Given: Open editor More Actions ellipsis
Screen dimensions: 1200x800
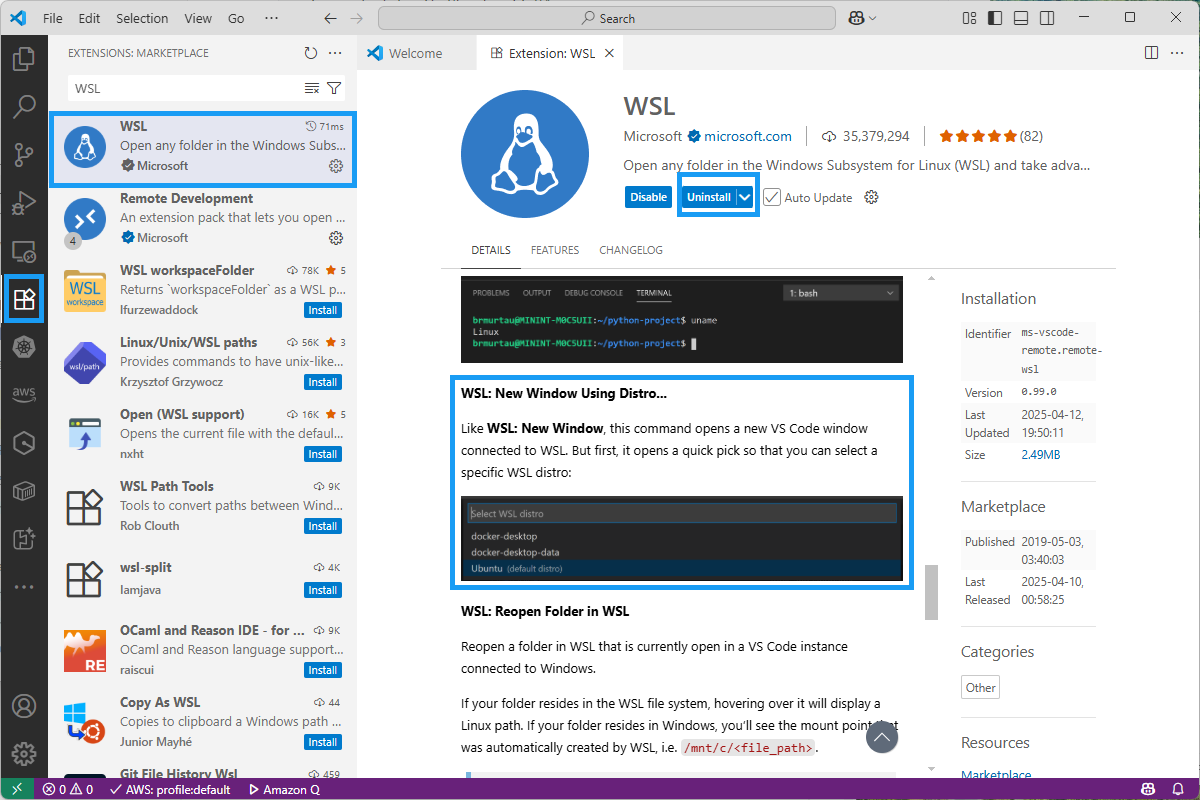Looking at the screenshot, I should [x=1177, y=53].
